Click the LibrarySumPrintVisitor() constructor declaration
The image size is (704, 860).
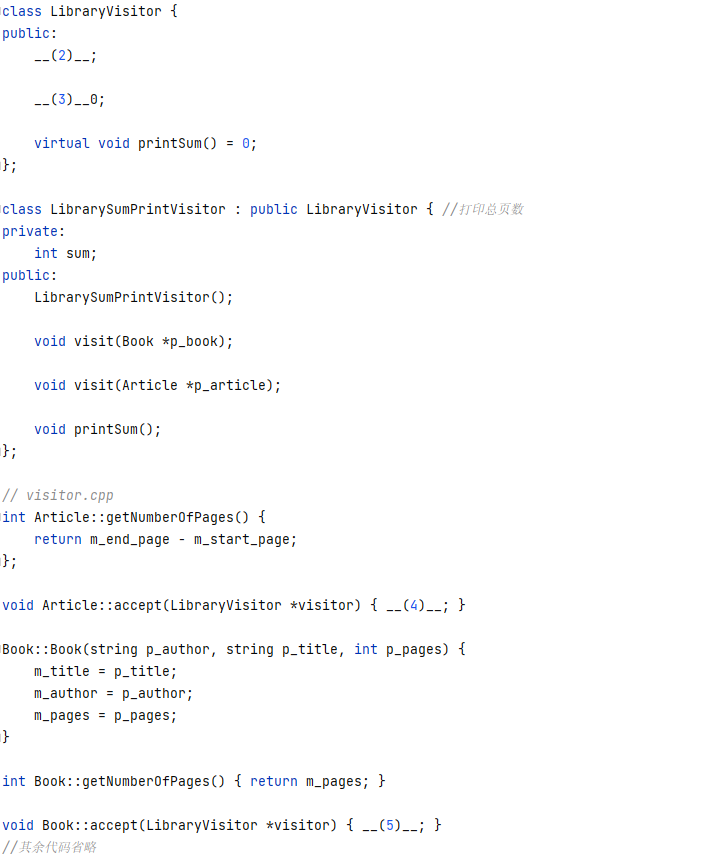133,297
